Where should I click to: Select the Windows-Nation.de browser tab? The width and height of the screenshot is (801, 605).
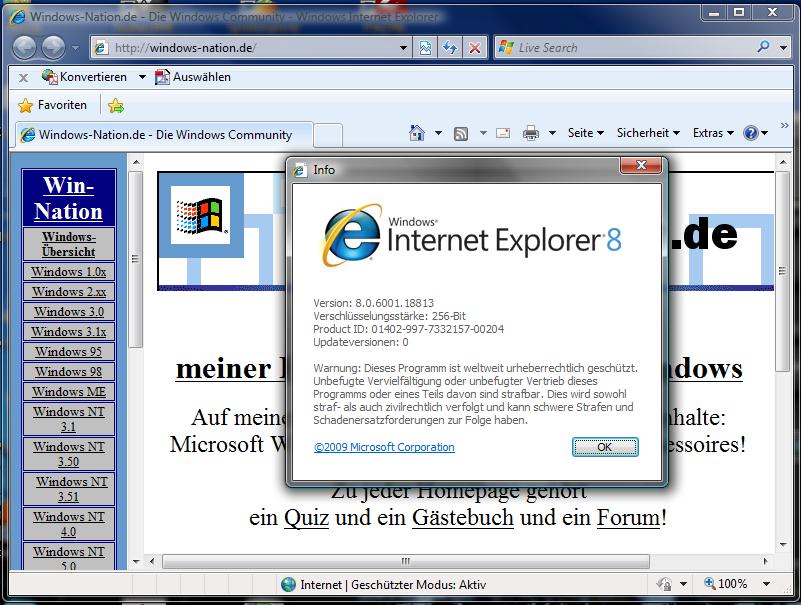[165, 135]
